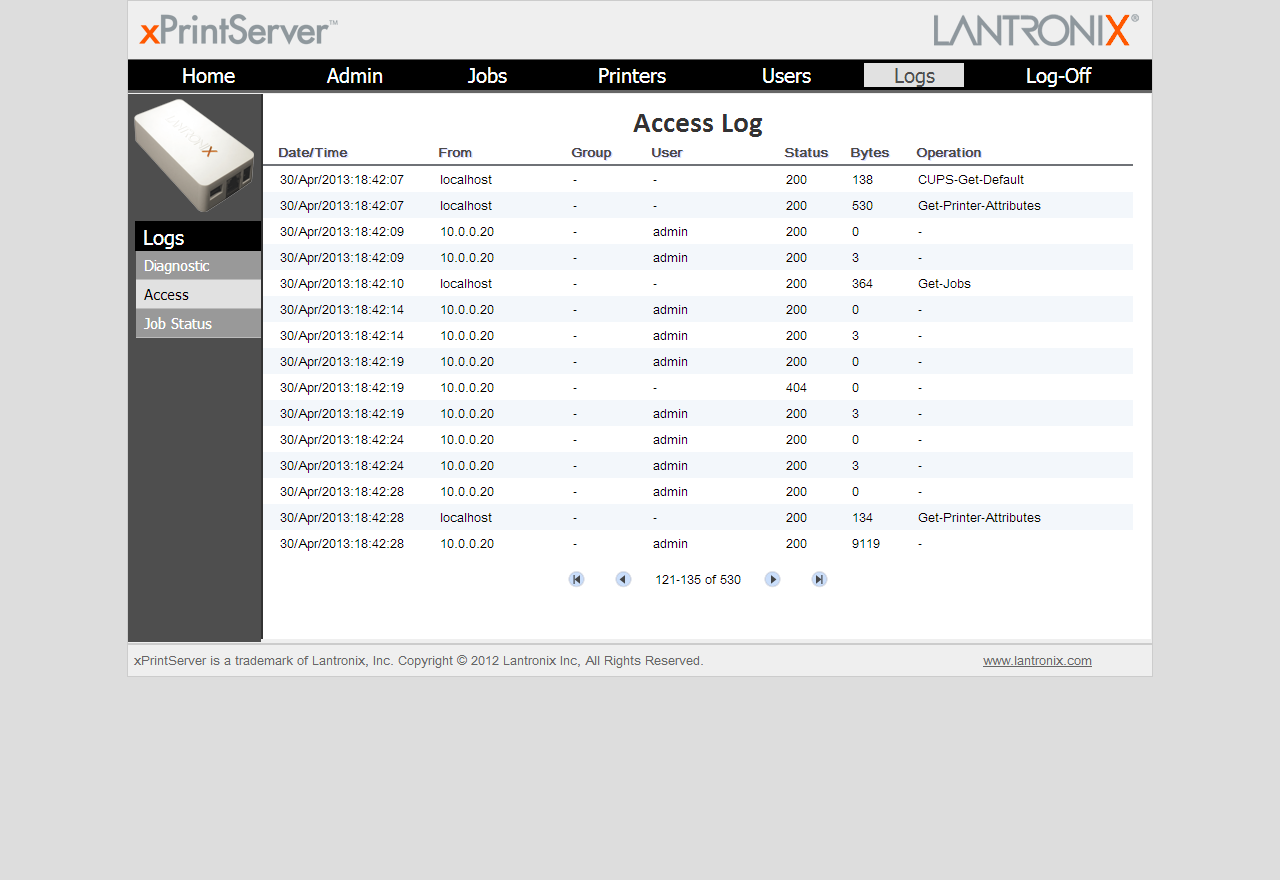Click the Date/Time column header
The image size is (1280, 880).
313,153
